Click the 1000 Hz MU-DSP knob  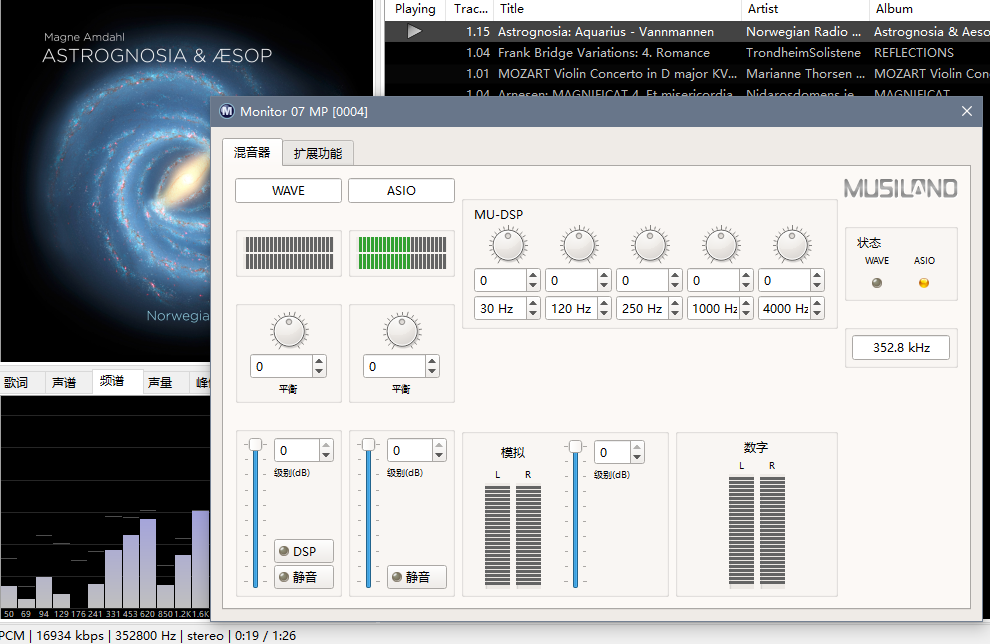(x=720, y=243)
